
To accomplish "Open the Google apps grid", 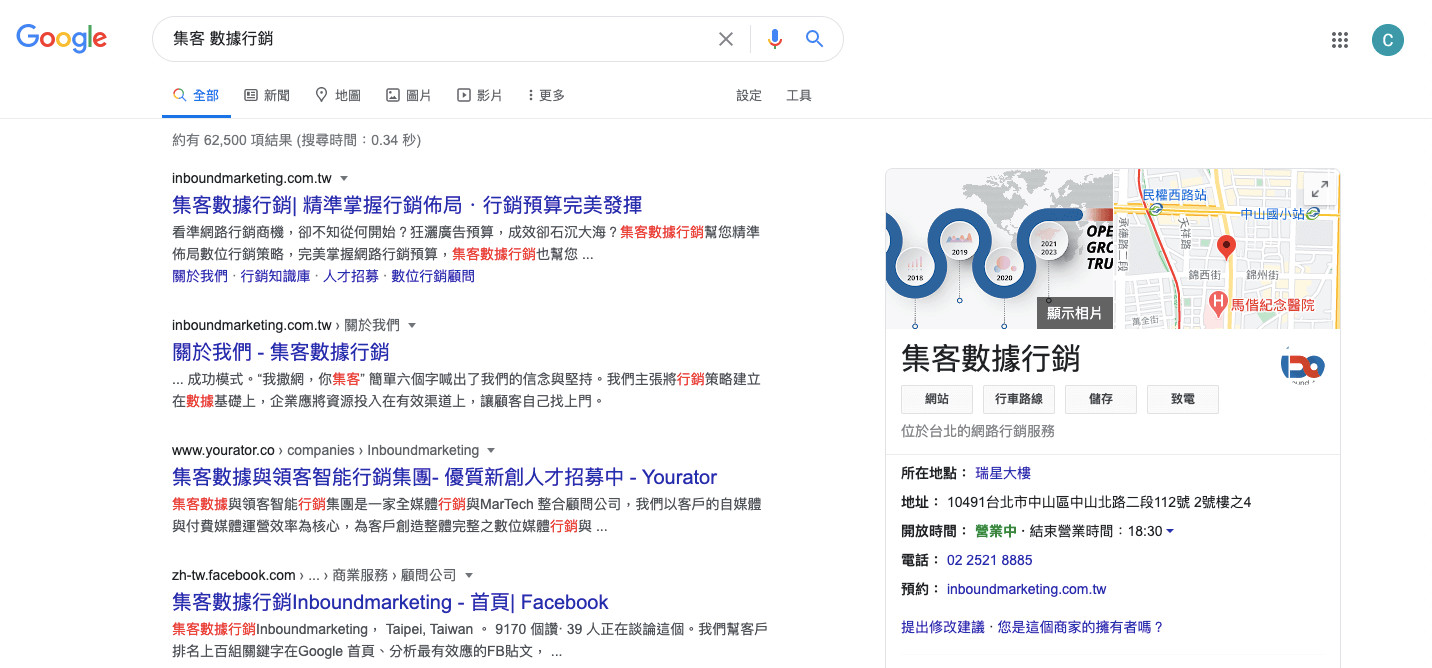I will pos(1340,40).
